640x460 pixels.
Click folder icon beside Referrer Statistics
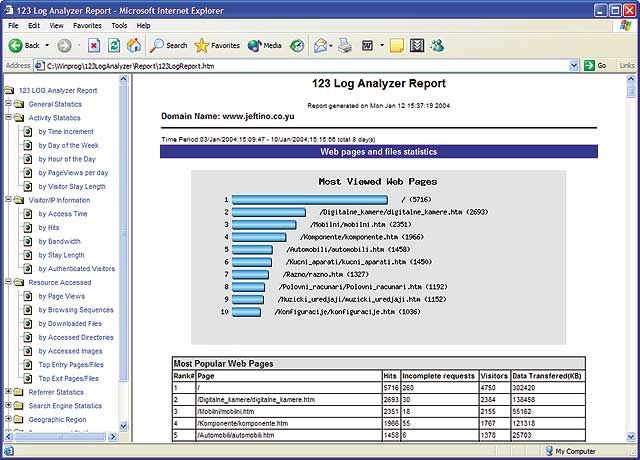click(18, 392)
